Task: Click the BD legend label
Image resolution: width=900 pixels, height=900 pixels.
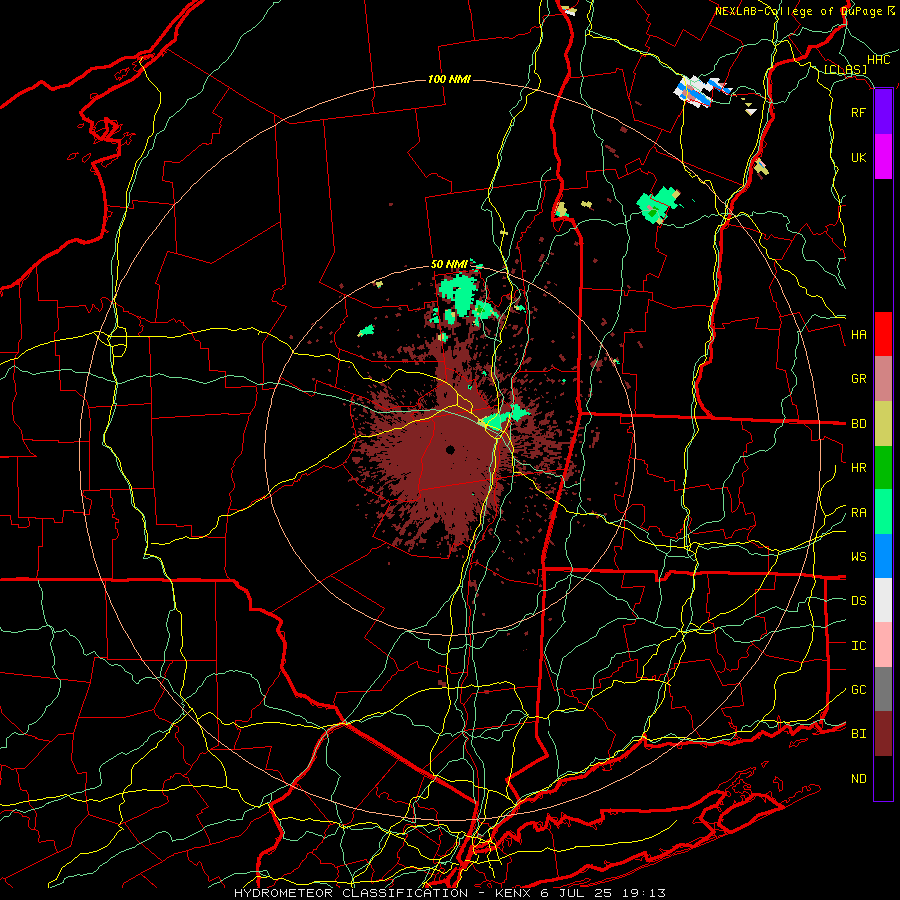Action: pos(858,424)
